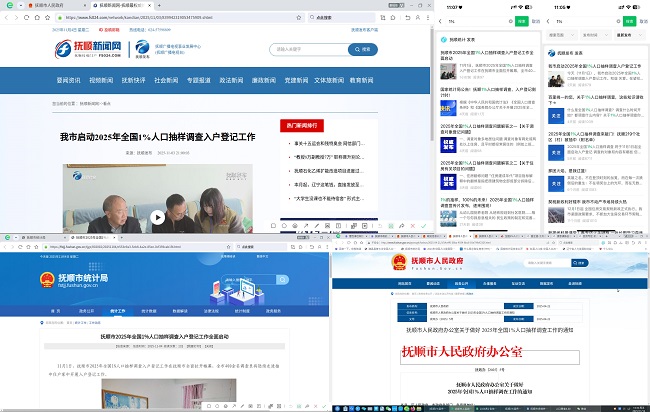Click the 抚顺市人民政府 national emblem logo
Image resolution: width=650 pixels, height=412 pixels.
click(x=399, y=262)
